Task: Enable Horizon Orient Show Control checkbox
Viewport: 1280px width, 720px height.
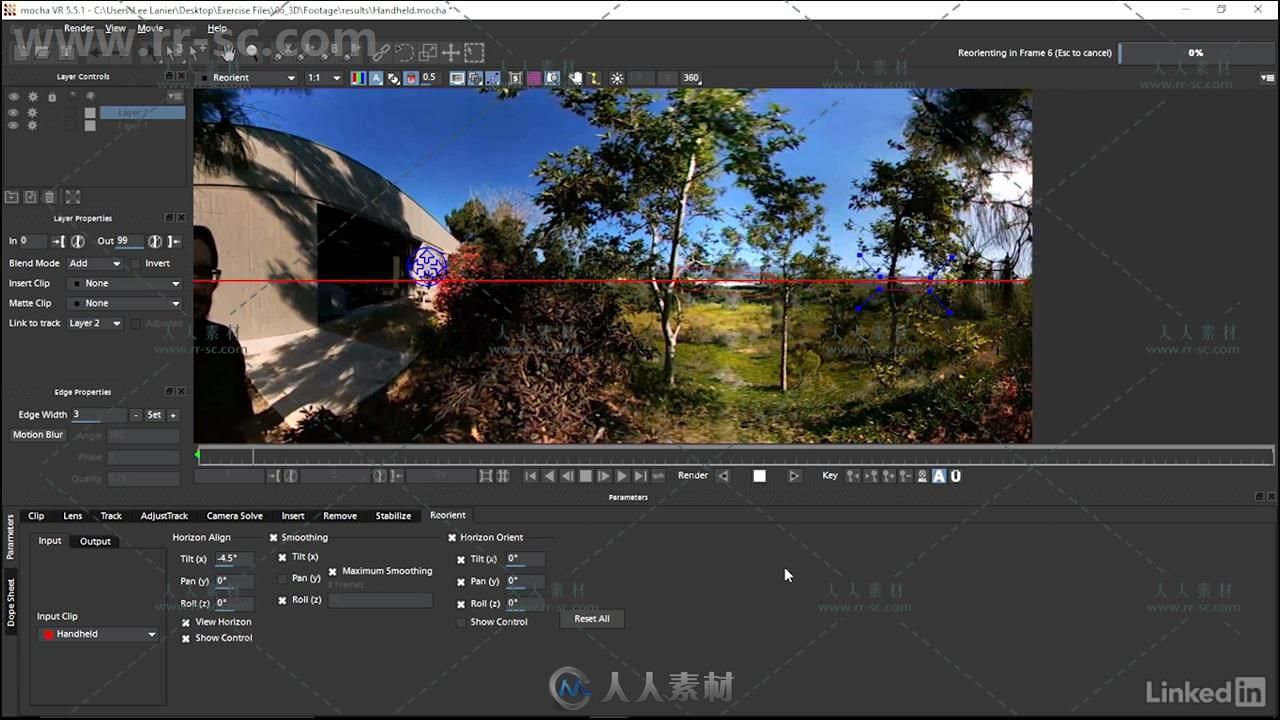Action: coord(461,622)
